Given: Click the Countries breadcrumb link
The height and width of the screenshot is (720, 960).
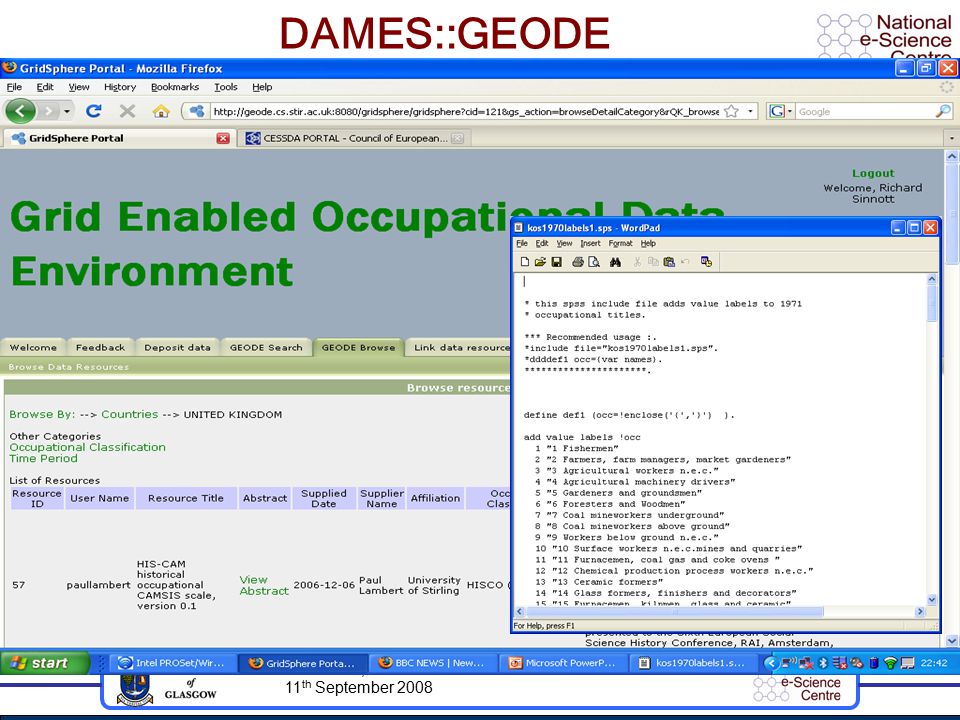Looking at the screenshot, I should click(129, 414).
